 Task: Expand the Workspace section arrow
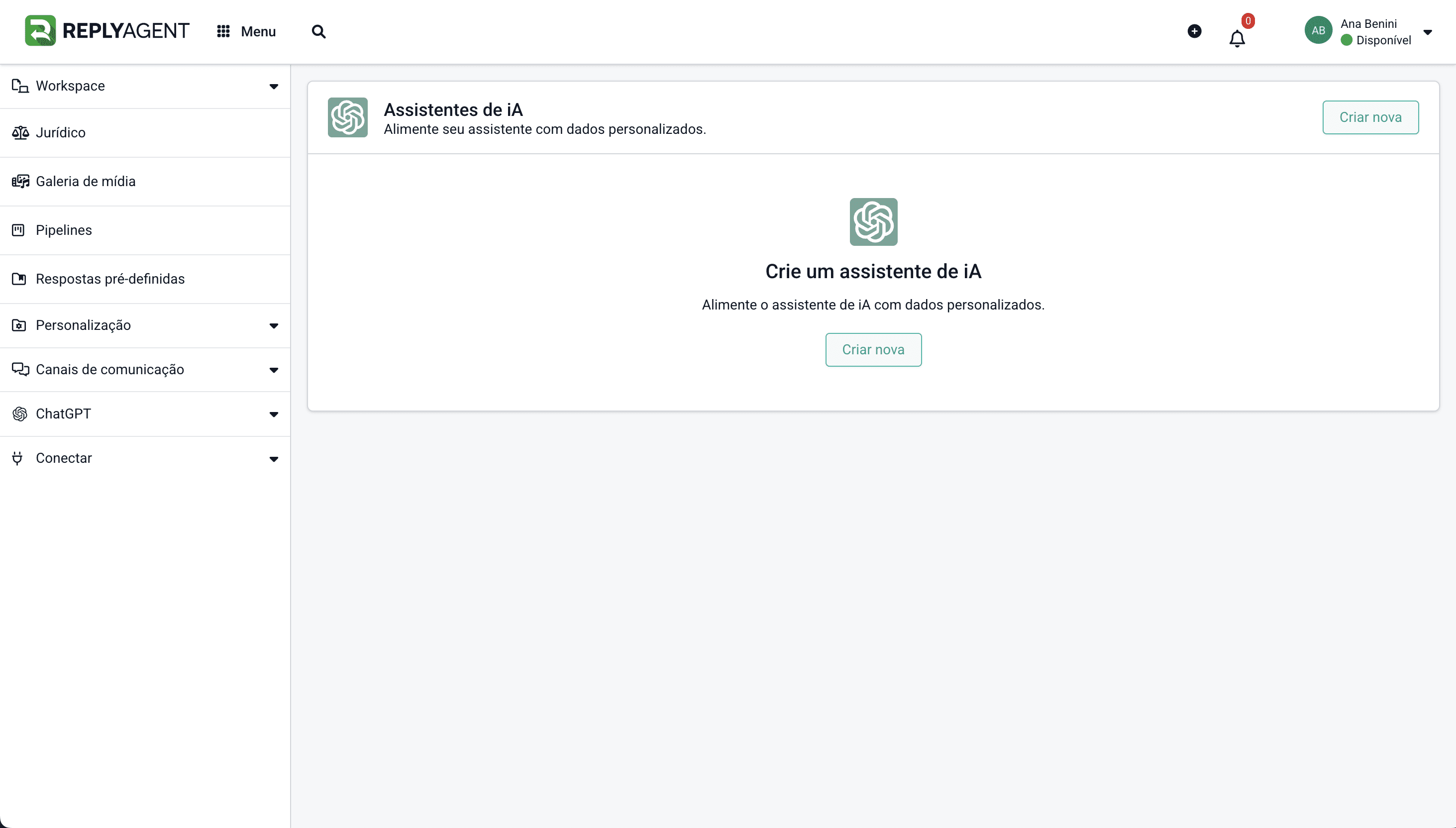click(x=274, y=87)
